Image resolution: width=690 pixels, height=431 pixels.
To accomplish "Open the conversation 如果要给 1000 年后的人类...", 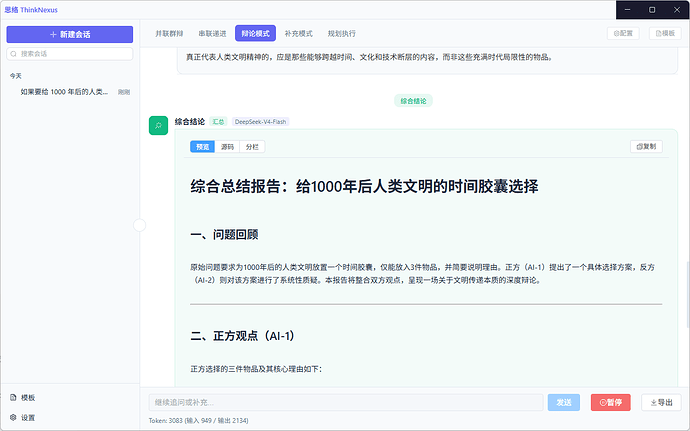I will pos(70,92).
